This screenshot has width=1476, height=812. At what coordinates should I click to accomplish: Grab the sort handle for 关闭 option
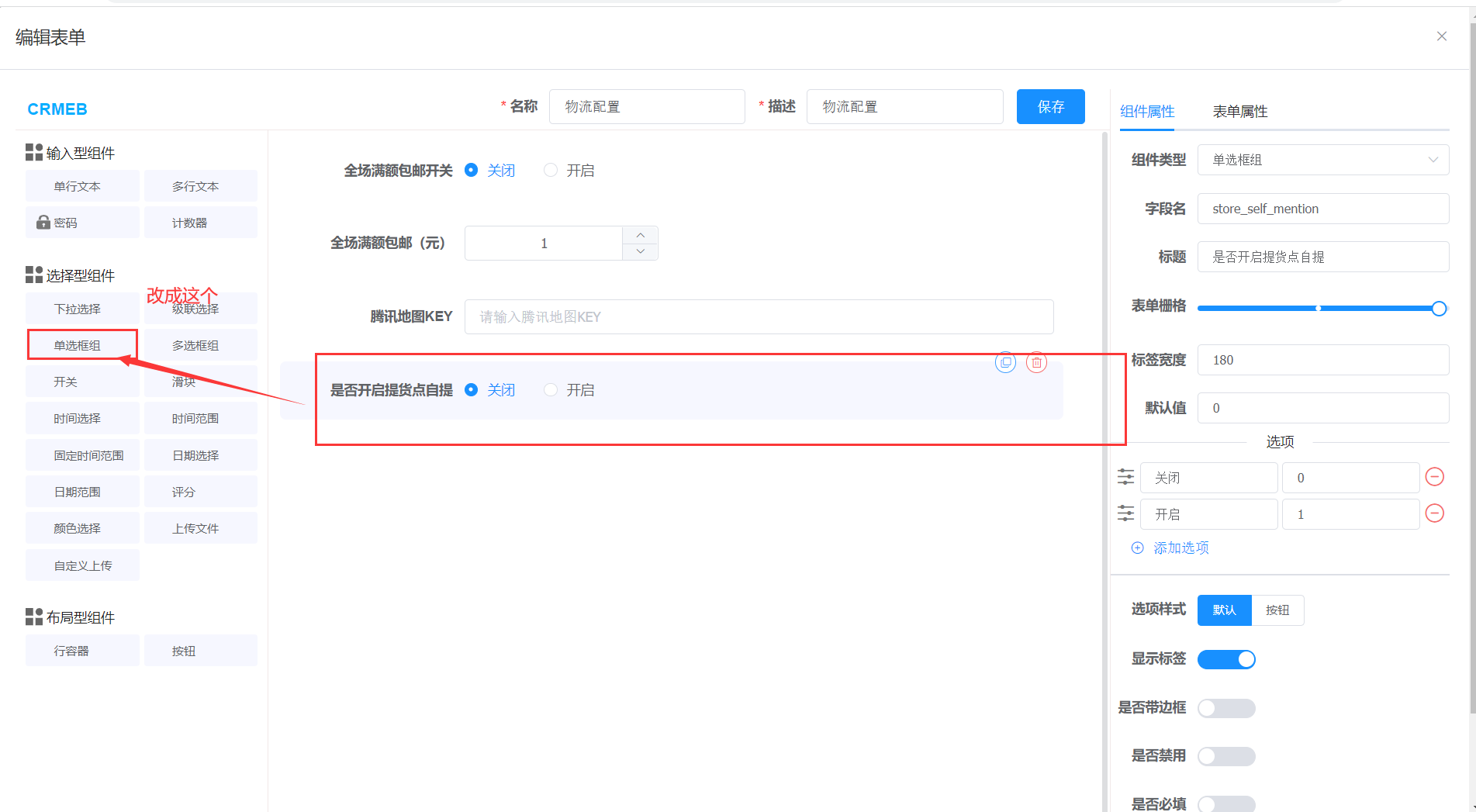click(x=1125, y=477)
